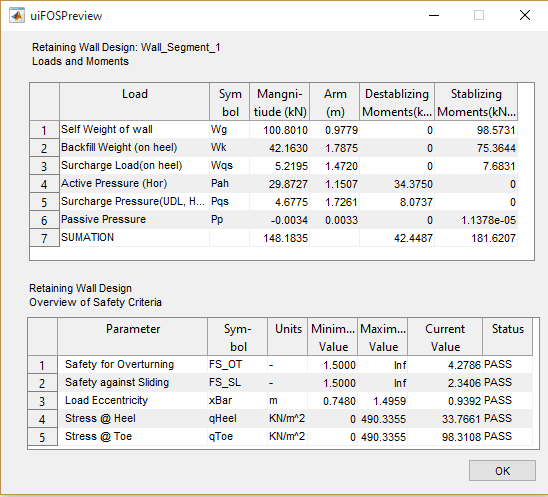Image resolution: width=548 pixels, height=497 pixels.
Task: Minimize the uiFOSPreview window
Action: (434, 15)
